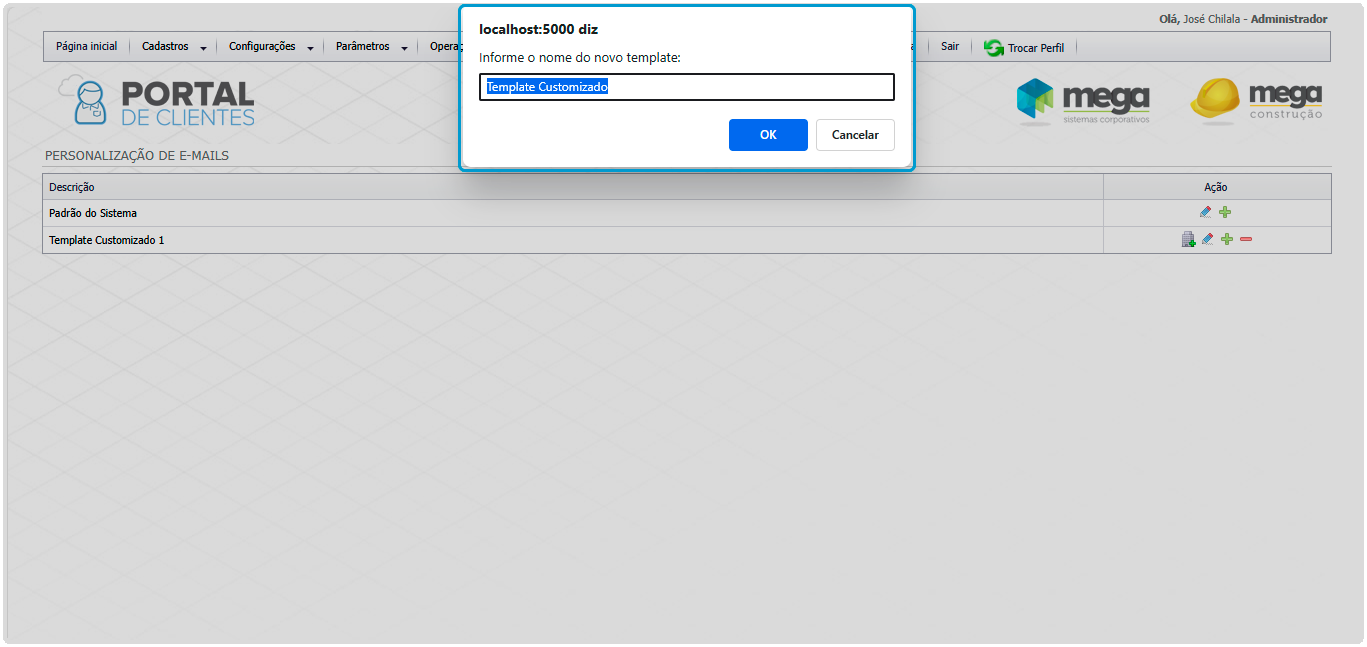Expand the Cadastros dropdown arrow

tap(203, 48)
